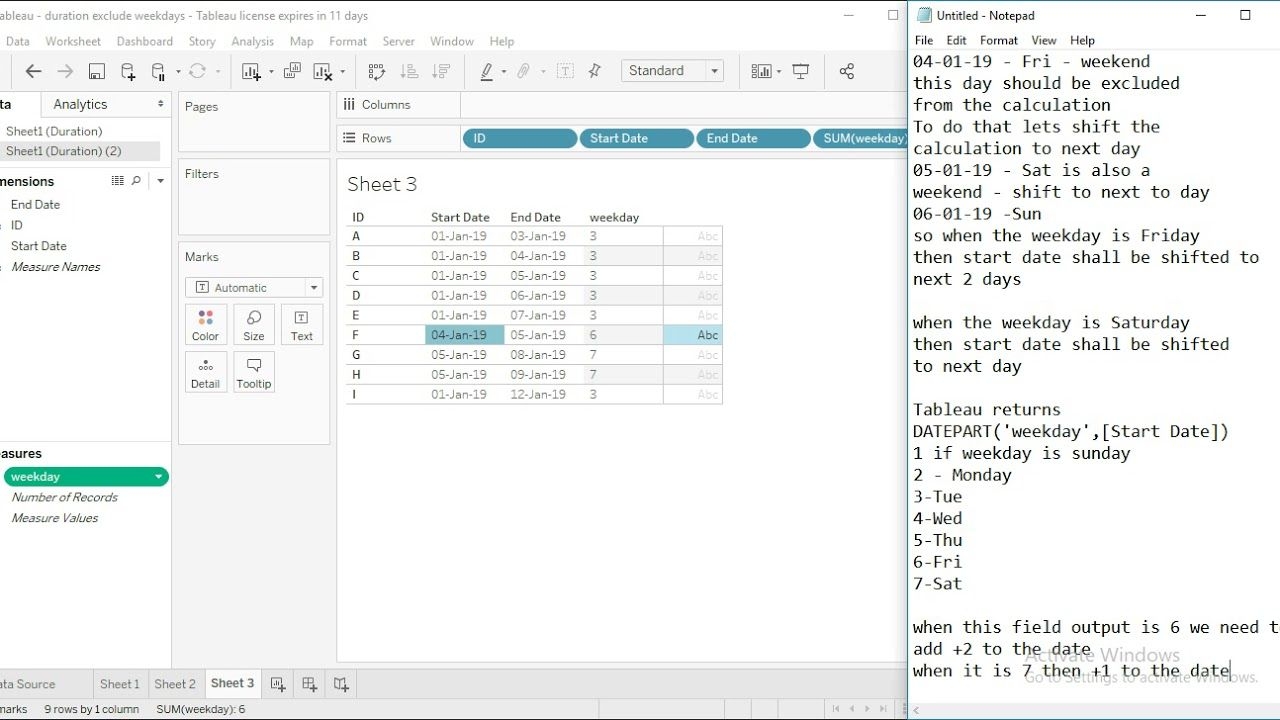Image resolution: width=1280 pixels, height=720 pixels.
Task: Click the Share workbook icon
Action: [x=847, y=71]
